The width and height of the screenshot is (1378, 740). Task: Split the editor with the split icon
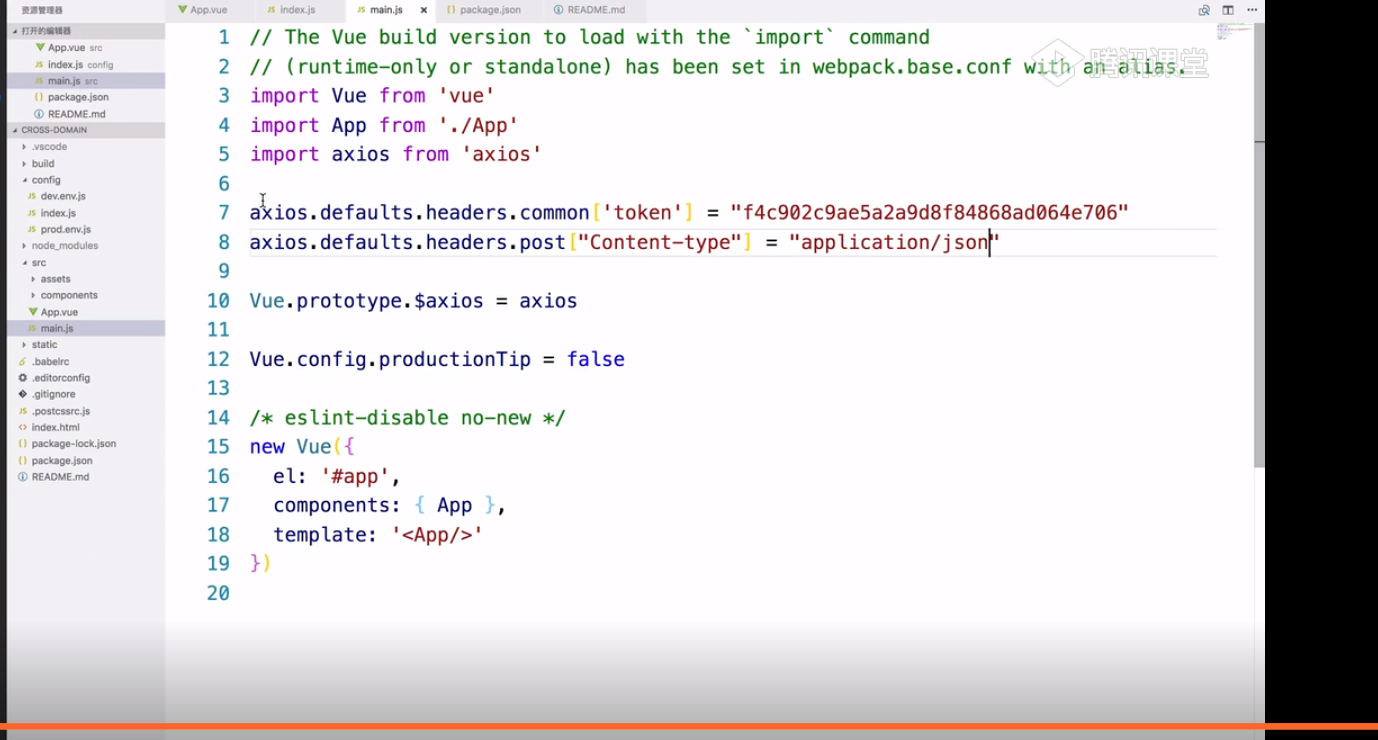click(x=1228, y=10)
